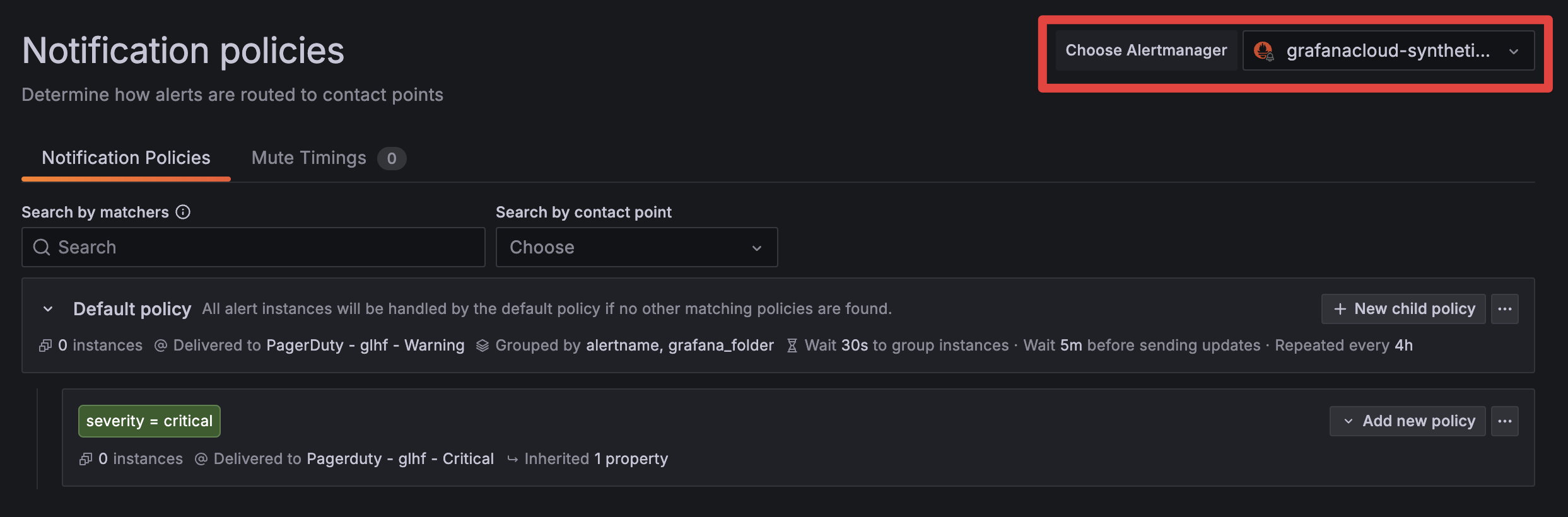Click 0 instances icon in severity critical policy
Viewport: 1568px width, 517px height.
86,459
